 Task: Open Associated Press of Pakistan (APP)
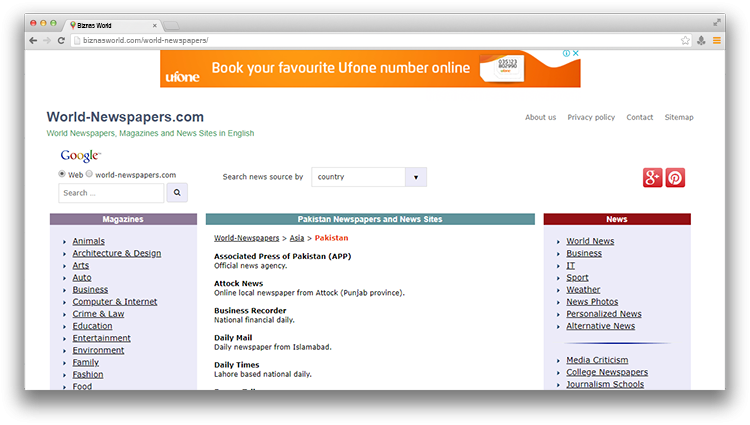pyautogui.click(x=282, y=256)
